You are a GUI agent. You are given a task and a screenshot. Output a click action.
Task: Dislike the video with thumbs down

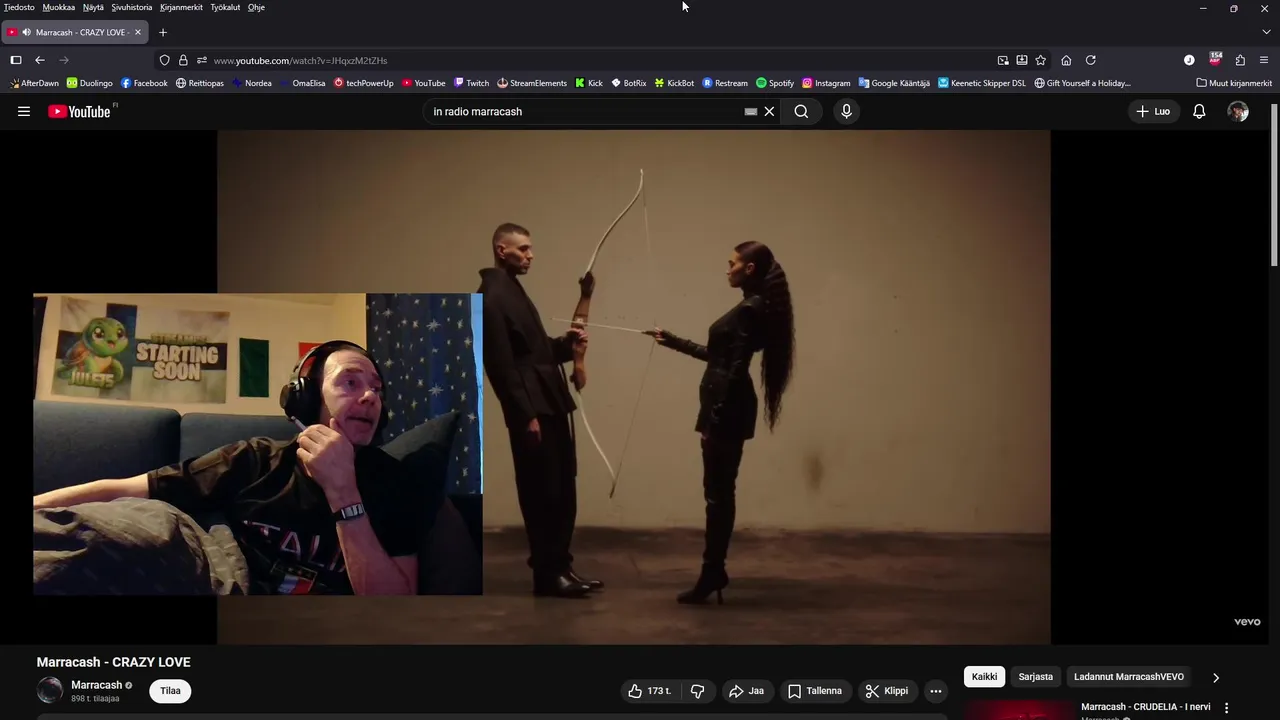(x=698, y=691)
